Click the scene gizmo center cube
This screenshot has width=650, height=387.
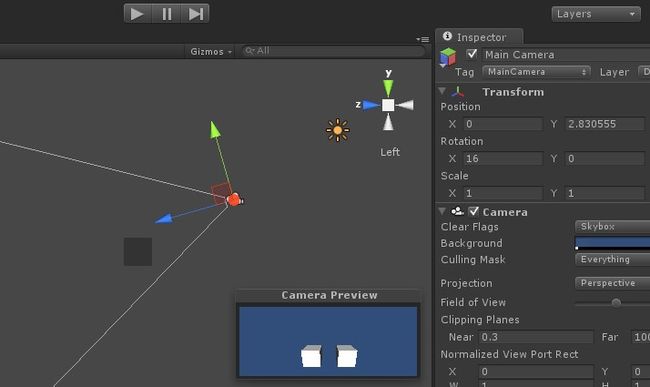tap(388, 105)
